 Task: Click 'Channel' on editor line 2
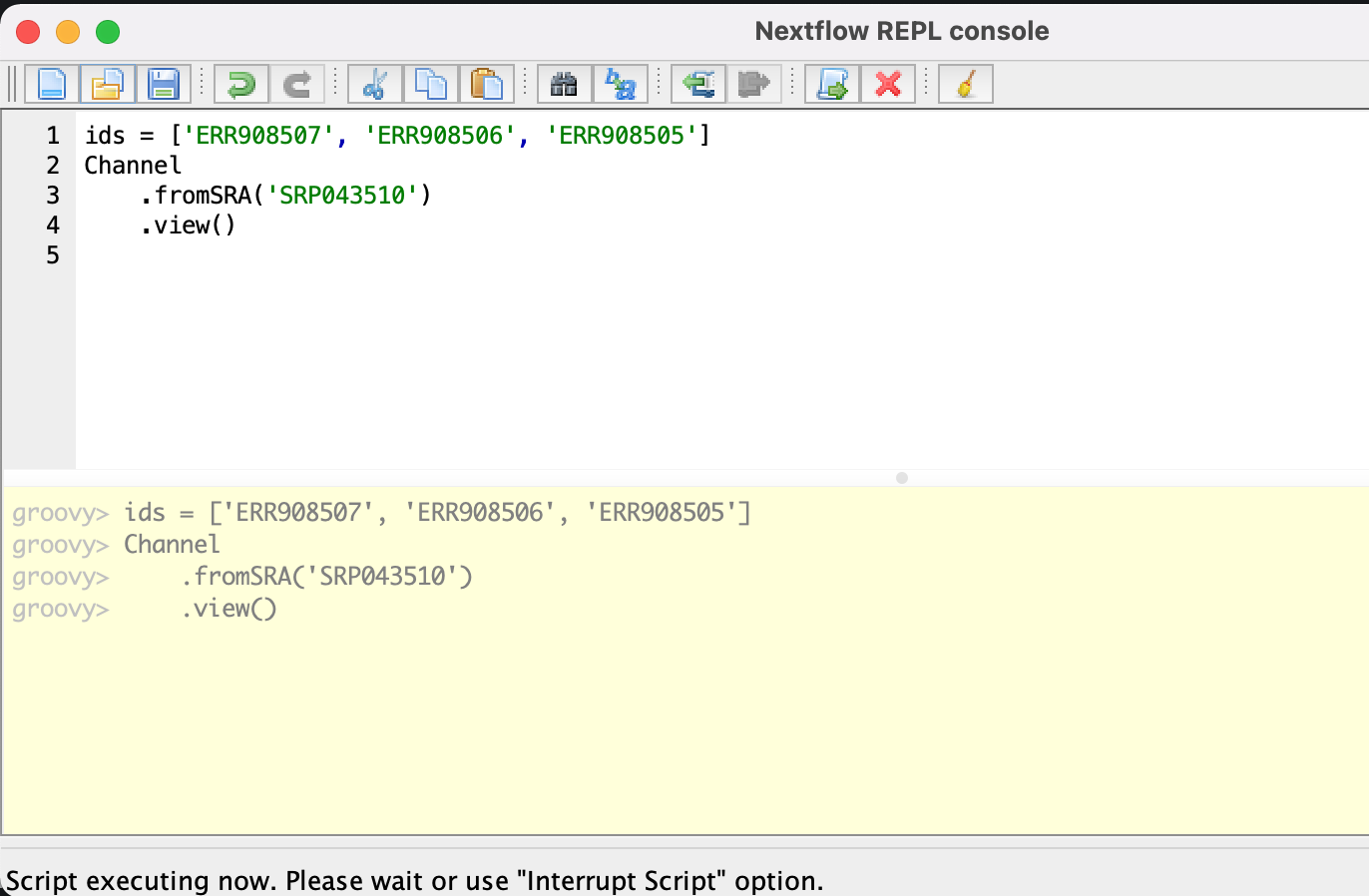coord(133,165)
